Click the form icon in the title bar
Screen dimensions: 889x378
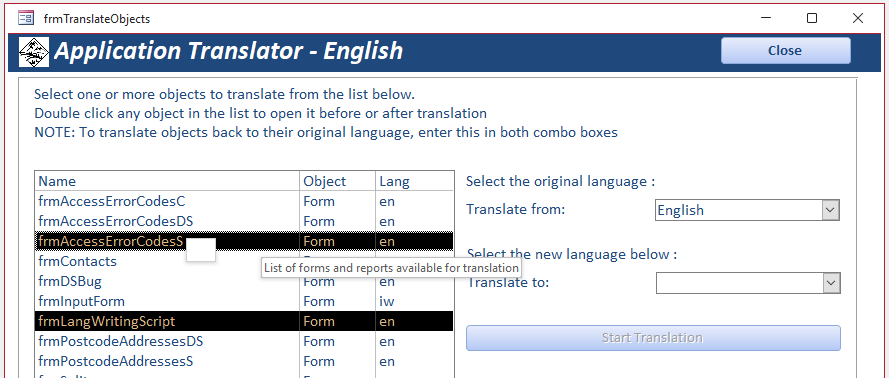(26, 18)
